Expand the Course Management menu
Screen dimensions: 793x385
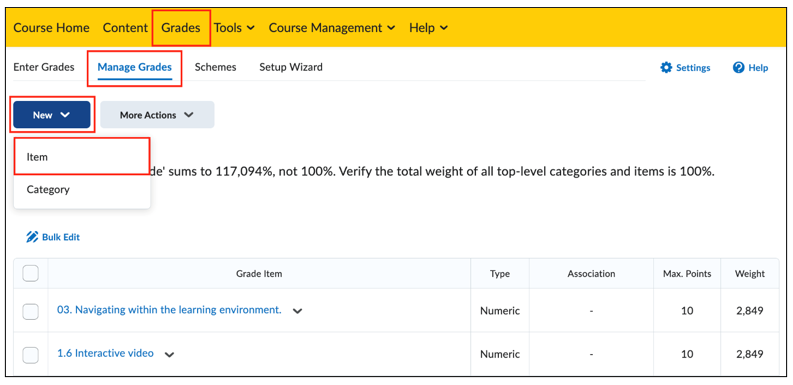[x=332, y=28]
